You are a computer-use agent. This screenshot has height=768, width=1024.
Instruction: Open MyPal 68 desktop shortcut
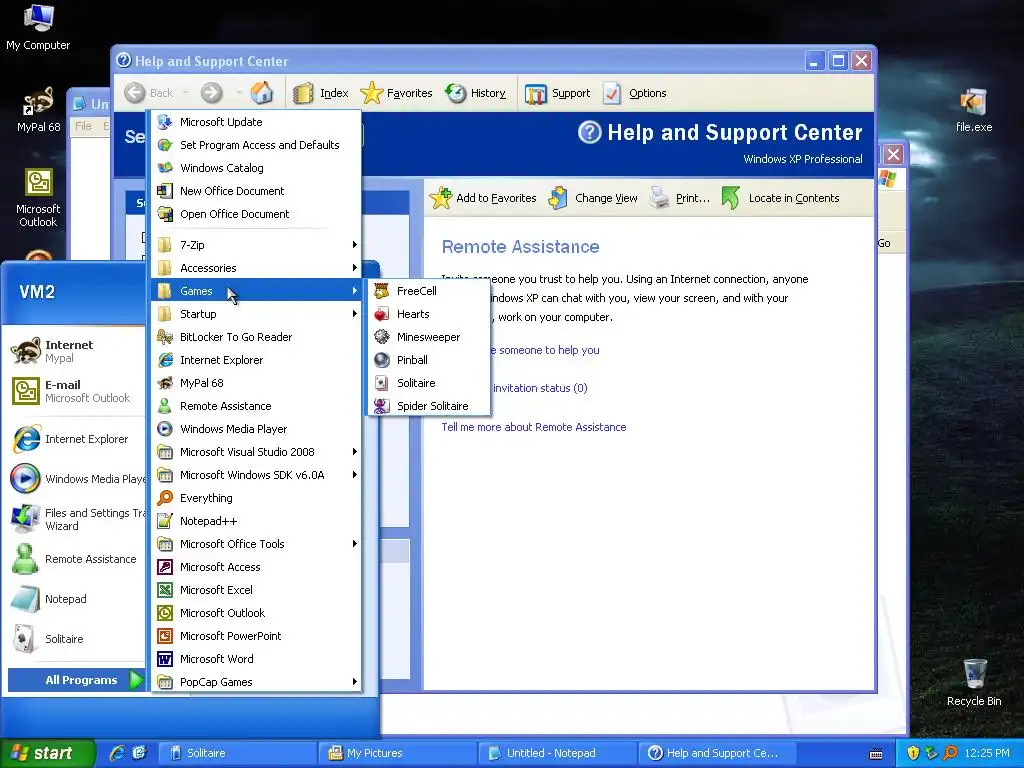point(38,111)
